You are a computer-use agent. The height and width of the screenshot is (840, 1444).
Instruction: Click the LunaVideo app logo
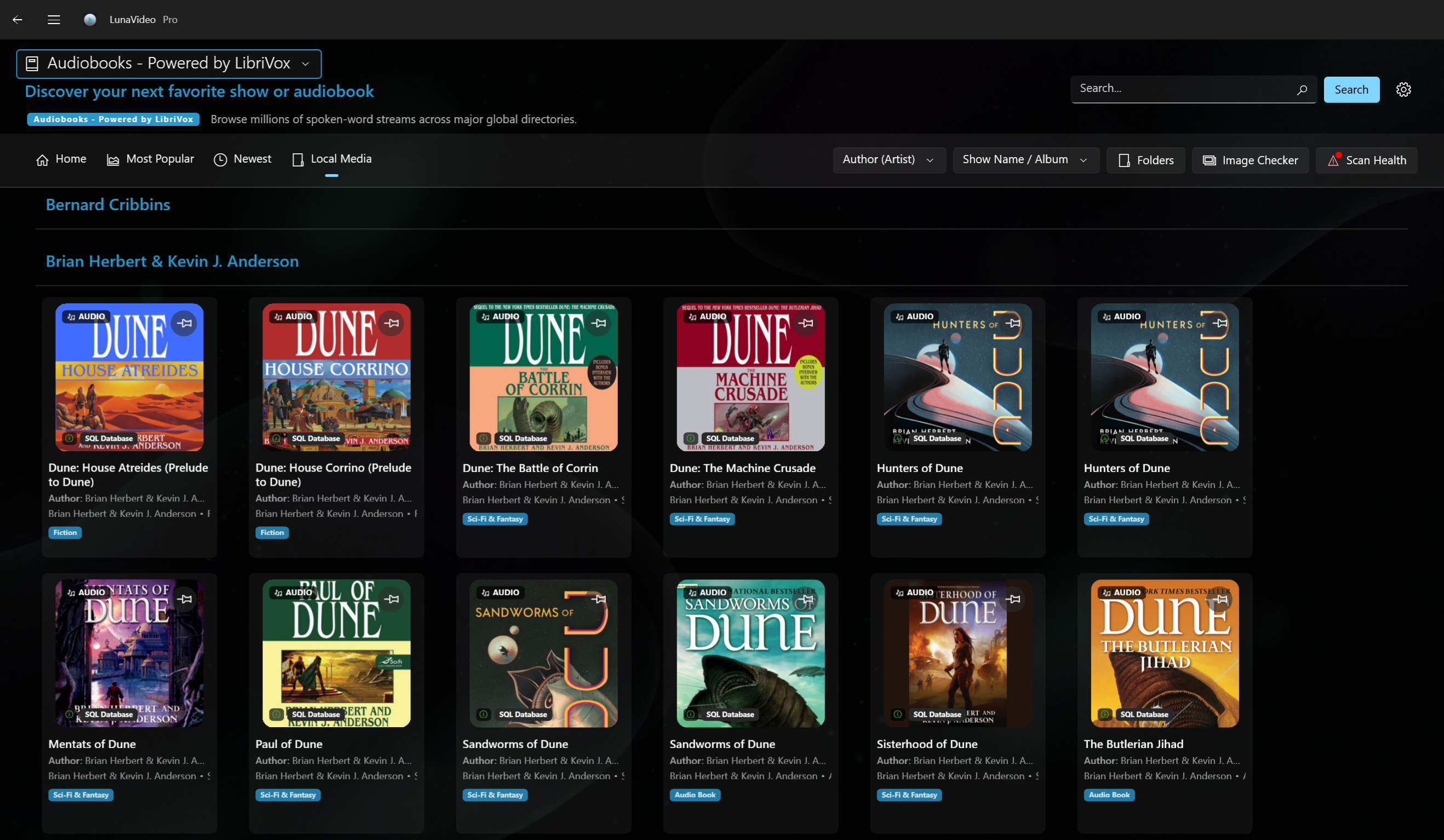coord(90,20)
